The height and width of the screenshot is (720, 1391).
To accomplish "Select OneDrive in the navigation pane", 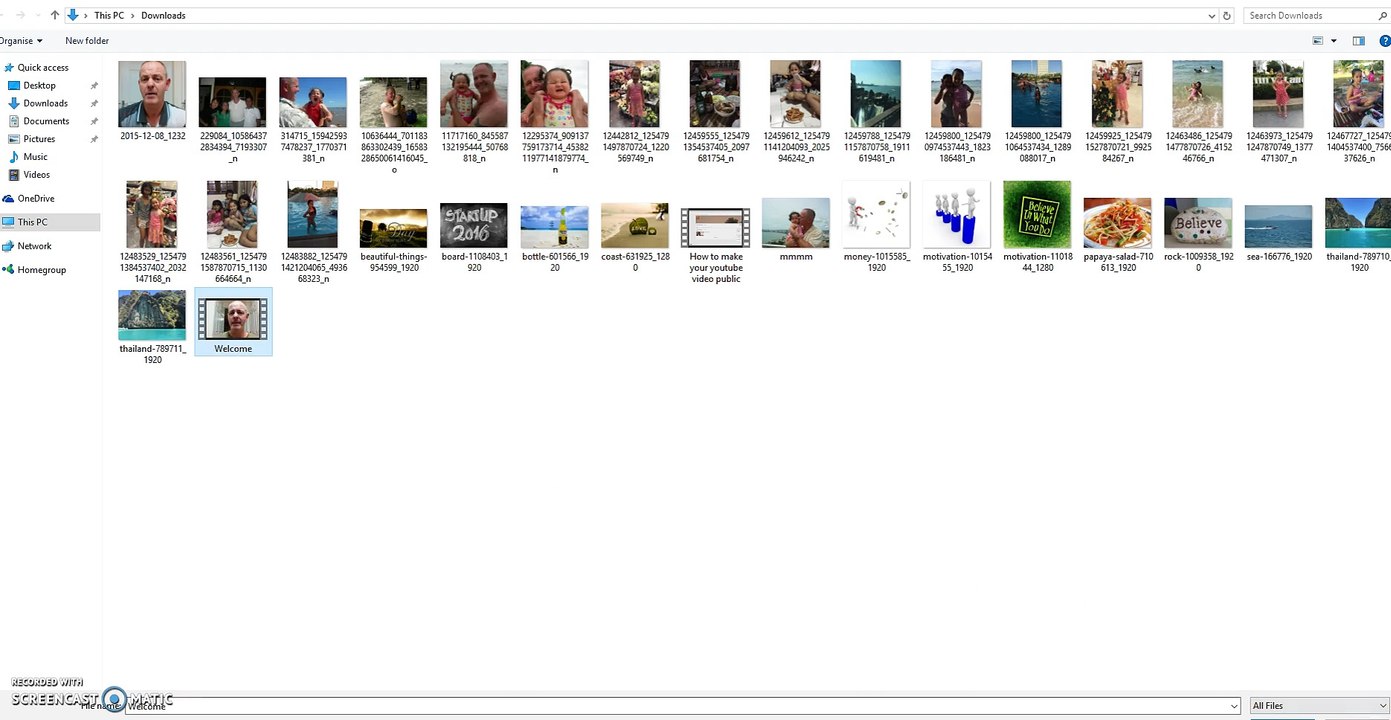I will point(36,198).
